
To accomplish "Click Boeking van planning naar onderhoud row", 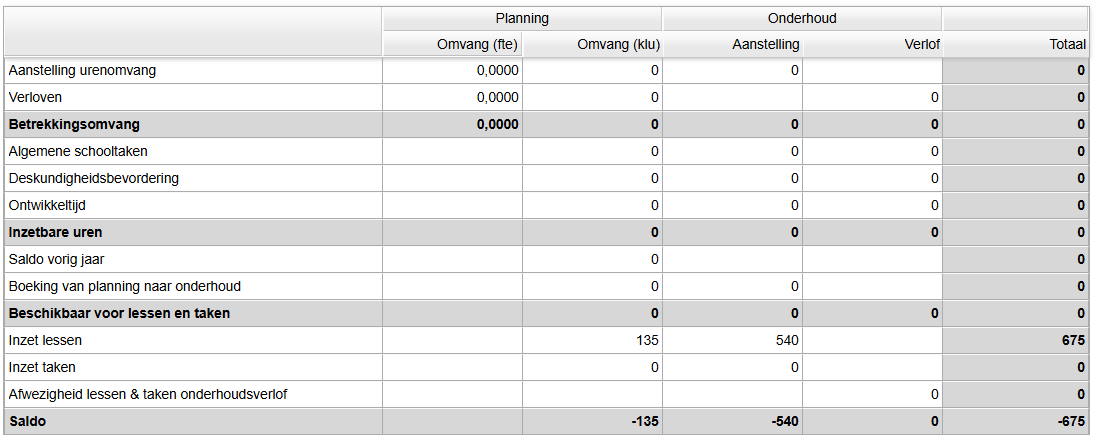I will [124, 287].
